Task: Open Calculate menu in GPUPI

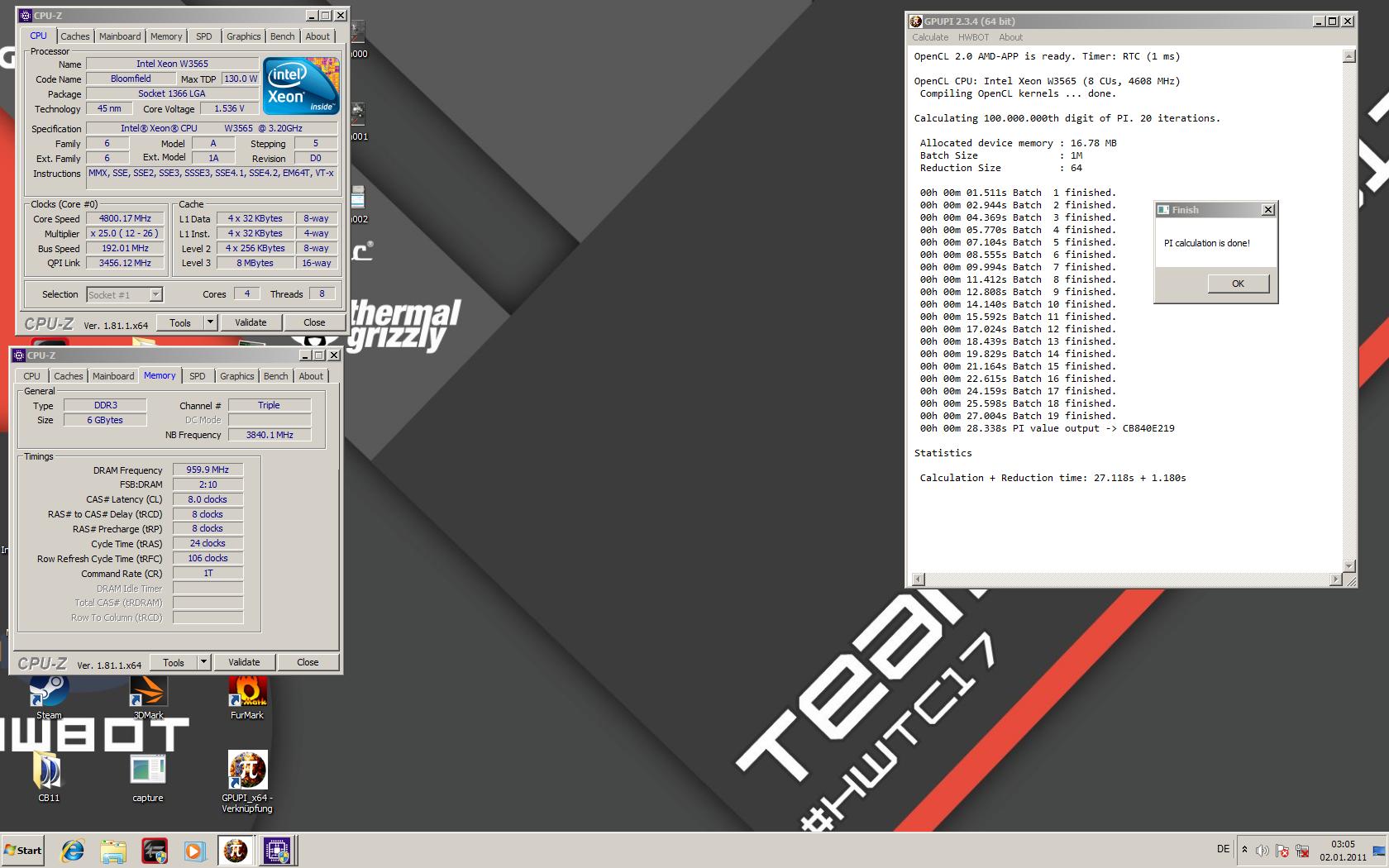Action: [x=930, y=37]
